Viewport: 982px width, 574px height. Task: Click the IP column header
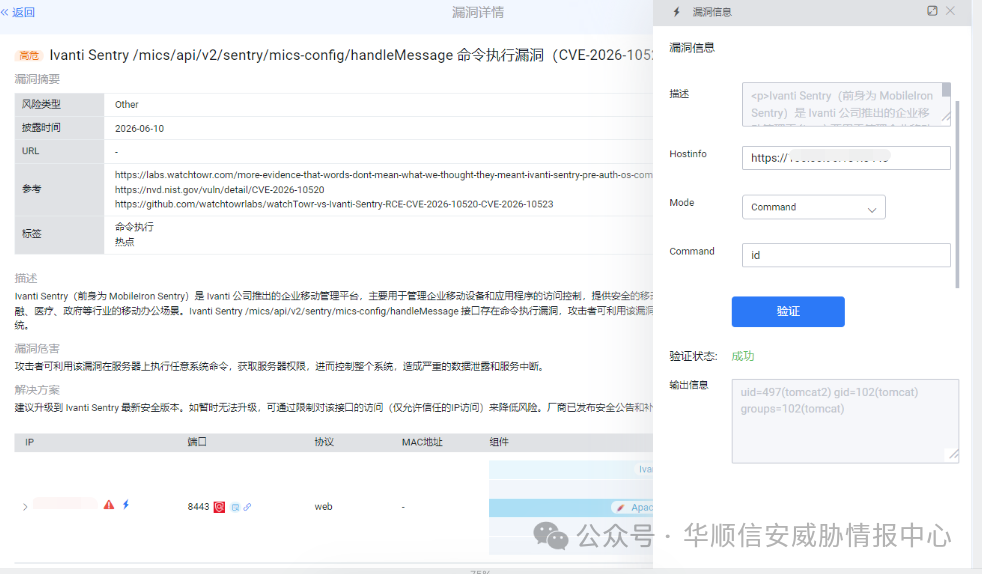tap(29, 442)
